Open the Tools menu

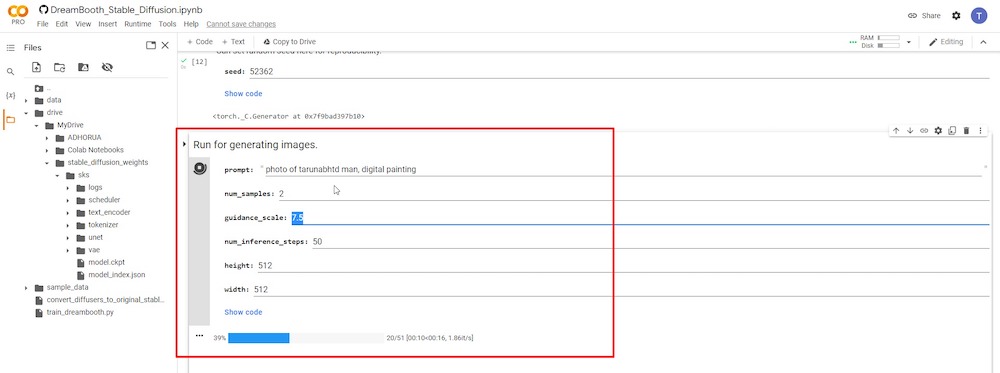tap(167, 24)
